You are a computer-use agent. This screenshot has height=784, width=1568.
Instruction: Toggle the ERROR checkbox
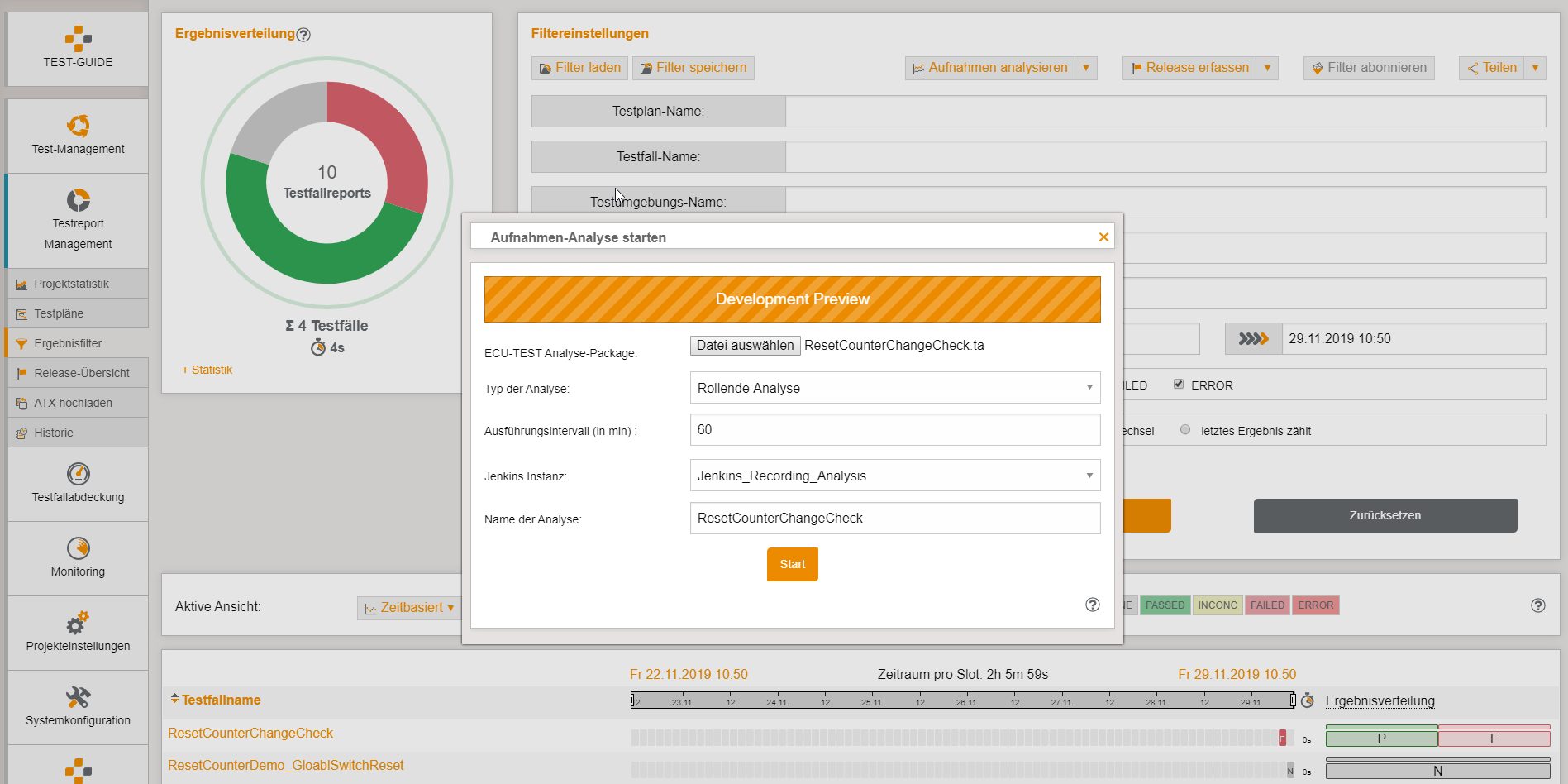click(1179, 385)
